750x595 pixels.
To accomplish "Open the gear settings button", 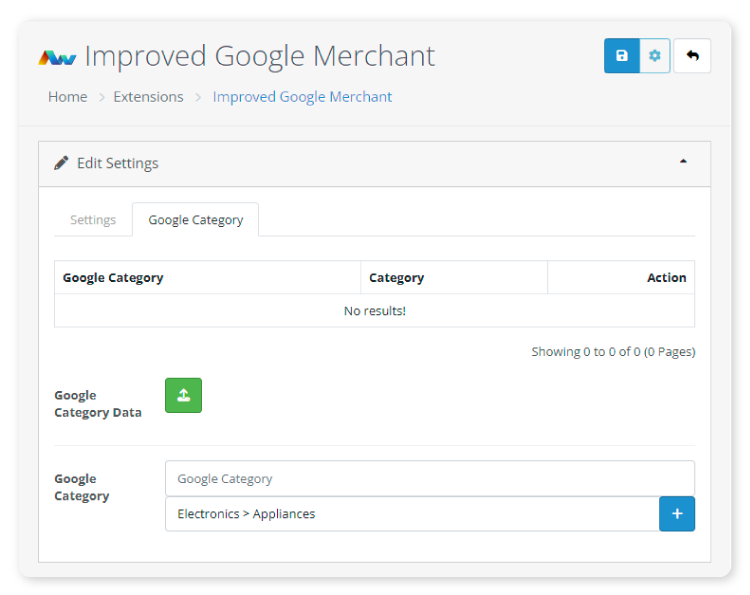I will tap(655, 56).
